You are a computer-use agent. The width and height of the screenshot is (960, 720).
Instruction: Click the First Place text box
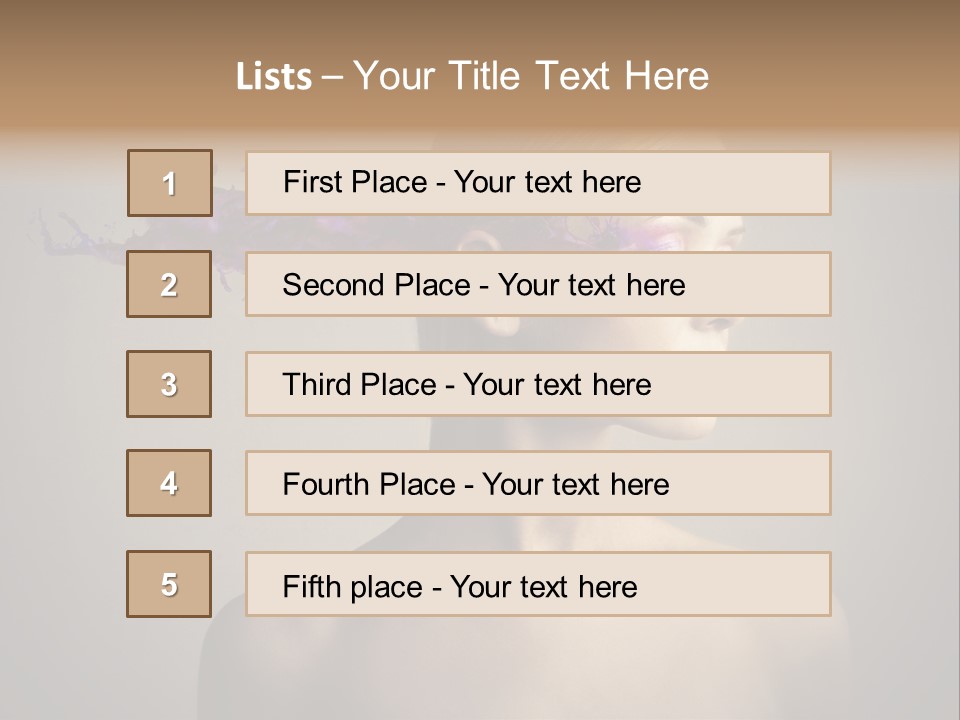(x=538, y=183)
